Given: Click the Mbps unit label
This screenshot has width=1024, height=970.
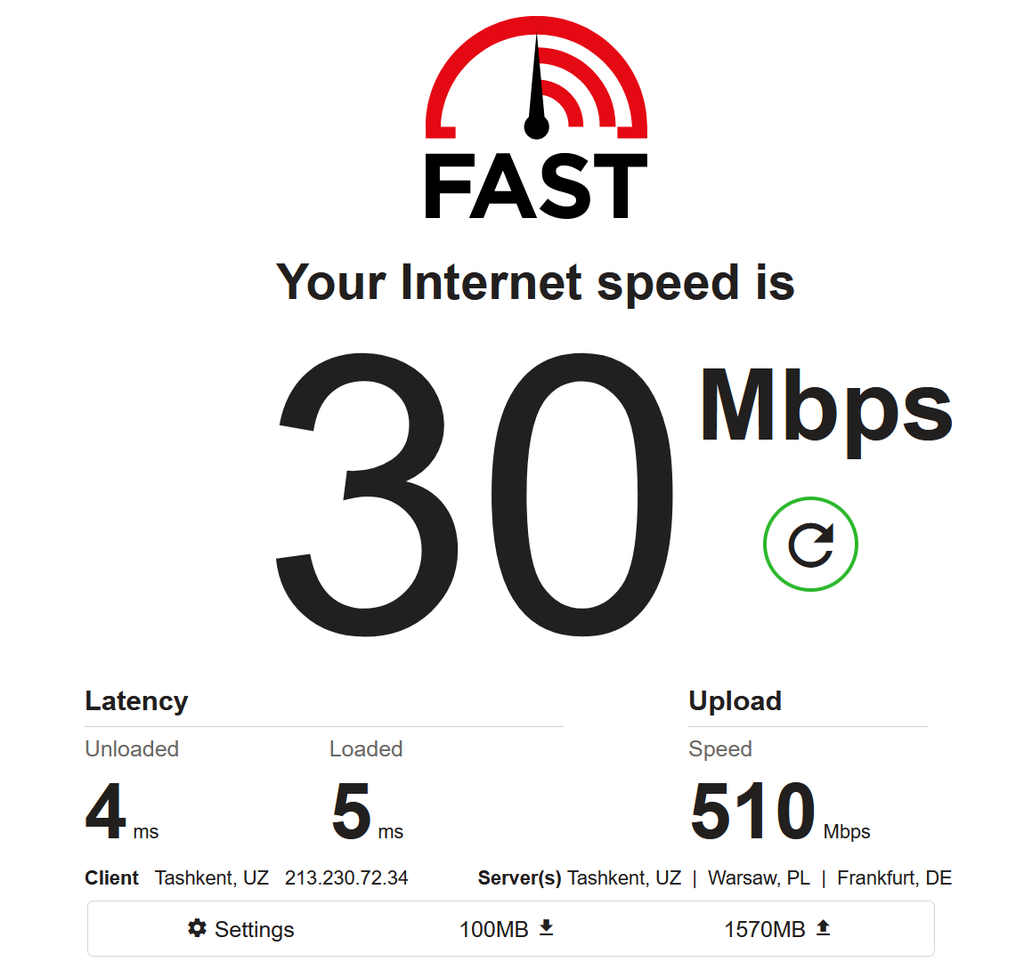Looking at the screenshot, I should (x=825, y=410).
